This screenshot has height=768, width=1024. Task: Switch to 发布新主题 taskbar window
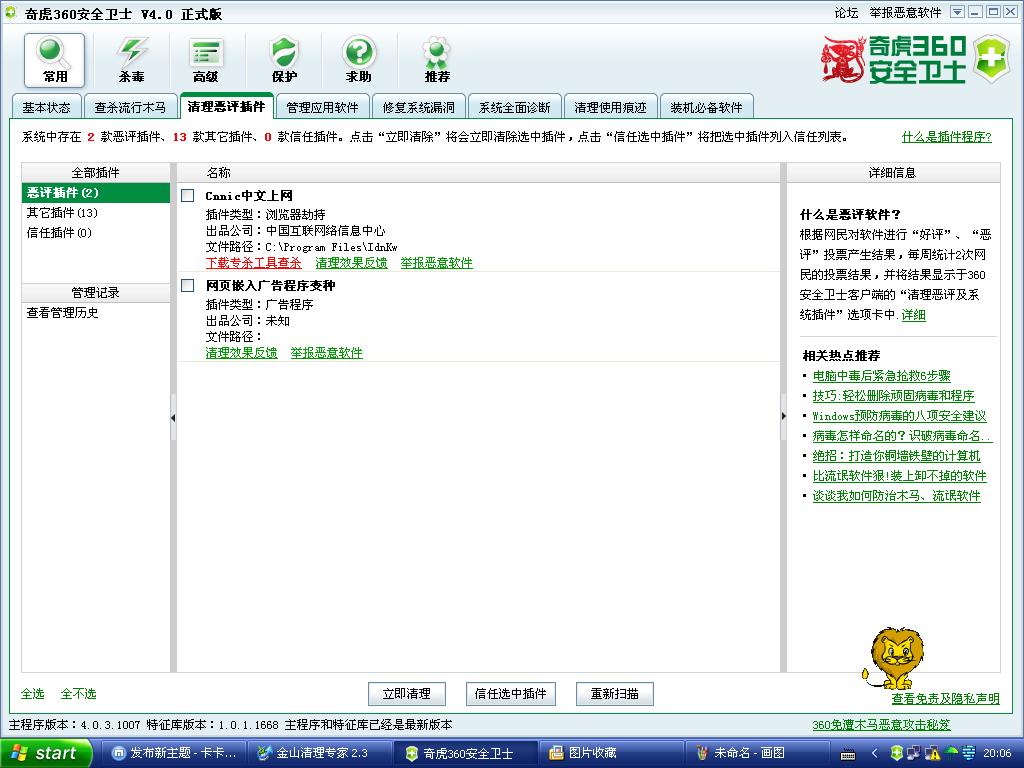pos(175,753)
